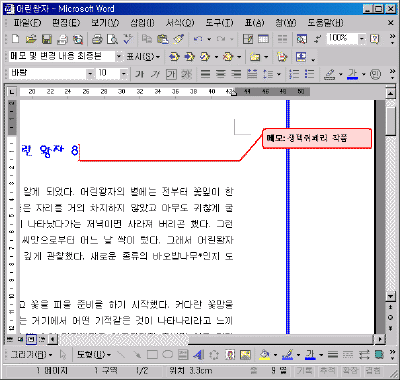Open the 그리기 Draw button menu
Image resolution: width=400 pixels, height=380 pixels.
coord(31,355)
